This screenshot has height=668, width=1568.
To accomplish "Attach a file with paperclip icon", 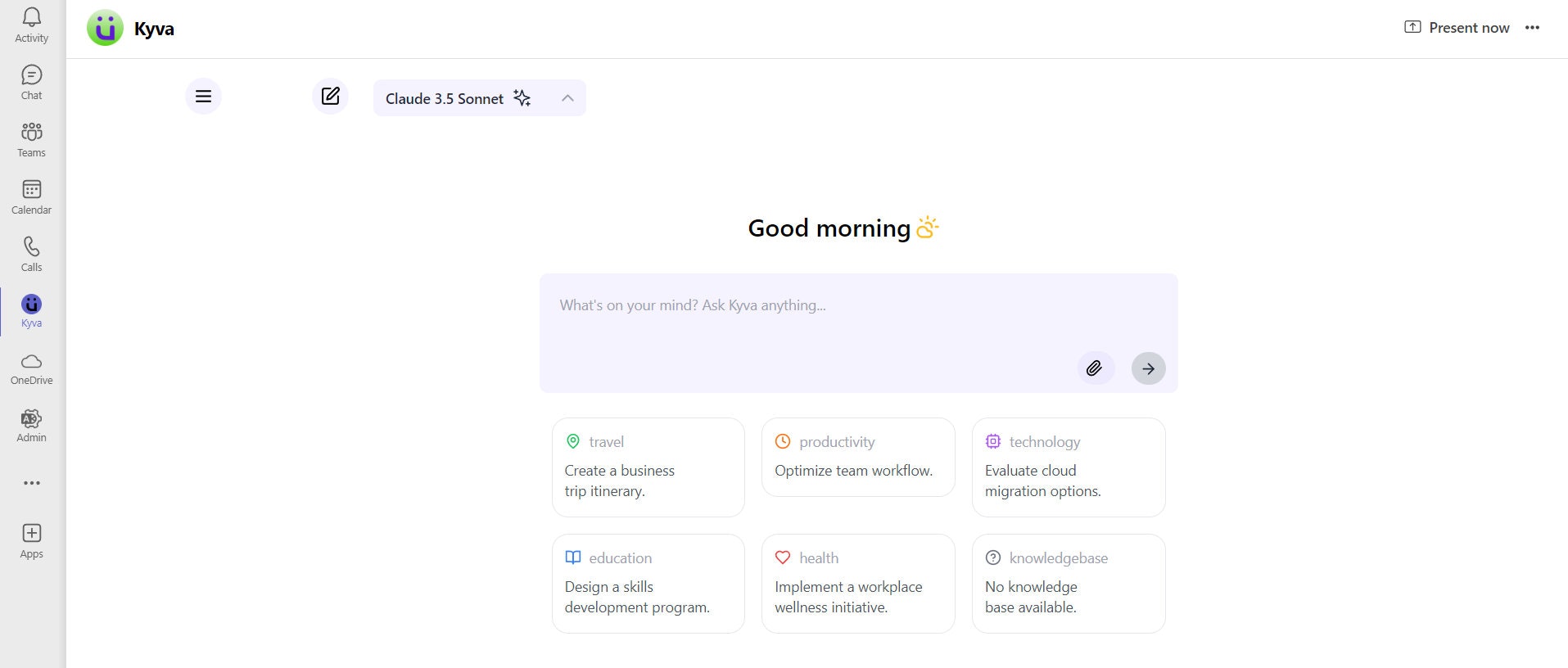I will click(1095, 368).
